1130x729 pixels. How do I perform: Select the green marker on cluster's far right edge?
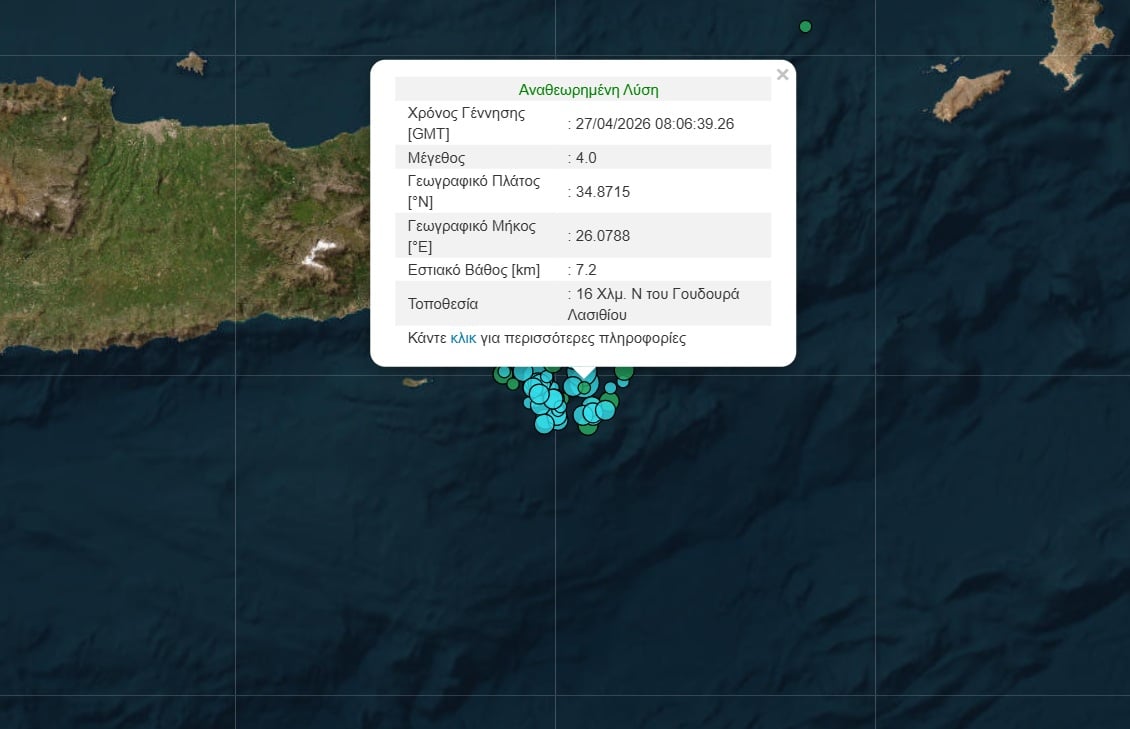pyautogui.click(x=625, y=372)
